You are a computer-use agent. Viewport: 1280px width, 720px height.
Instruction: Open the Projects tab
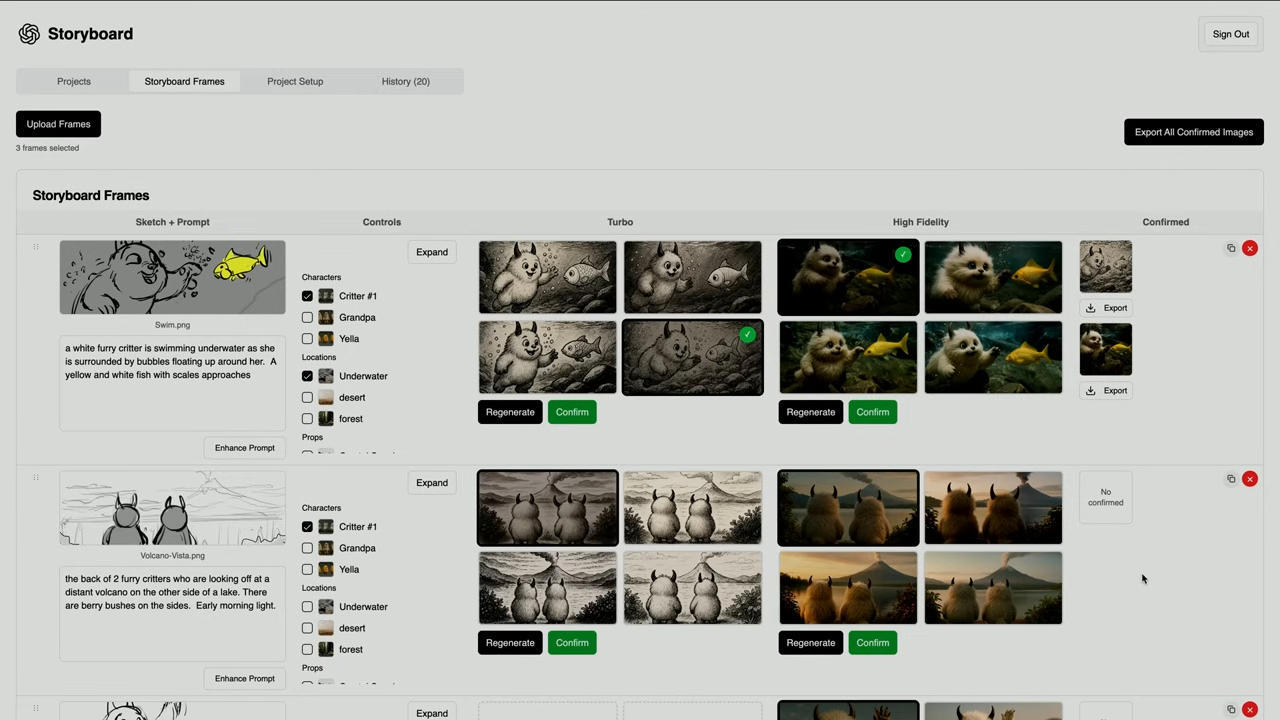[x=74, y=81]
